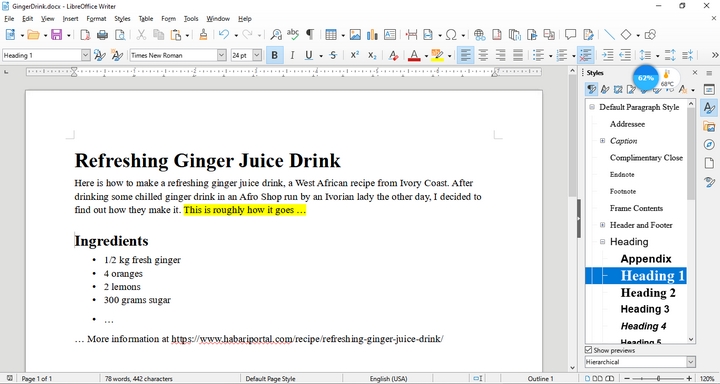
Task: Clone formatting with the paintbrush icon
Action: pos(203,34)
